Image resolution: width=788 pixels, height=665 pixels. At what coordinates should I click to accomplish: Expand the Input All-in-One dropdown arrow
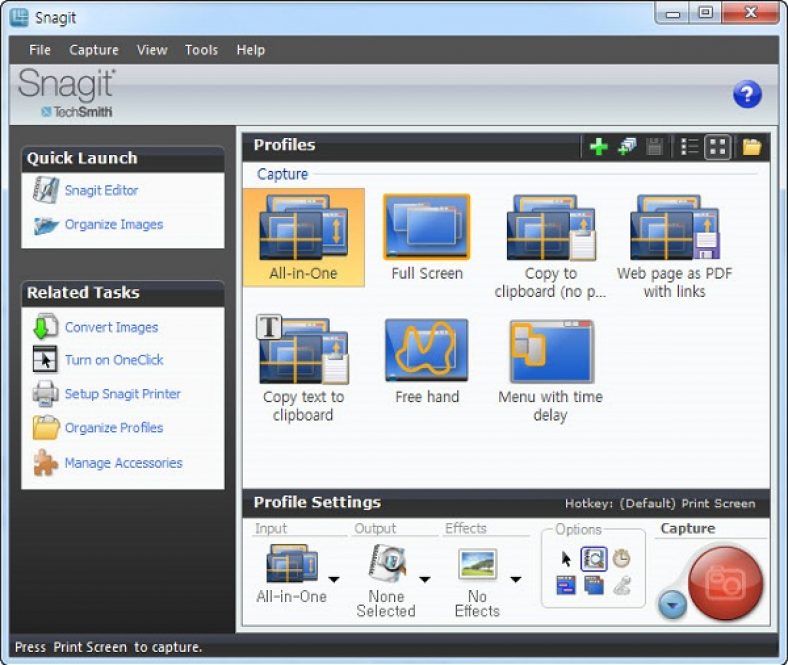(x=334, y=580)
